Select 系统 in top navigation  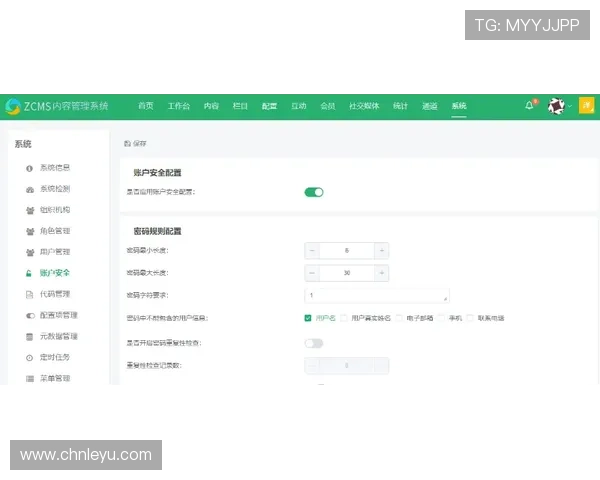point(459,106)
